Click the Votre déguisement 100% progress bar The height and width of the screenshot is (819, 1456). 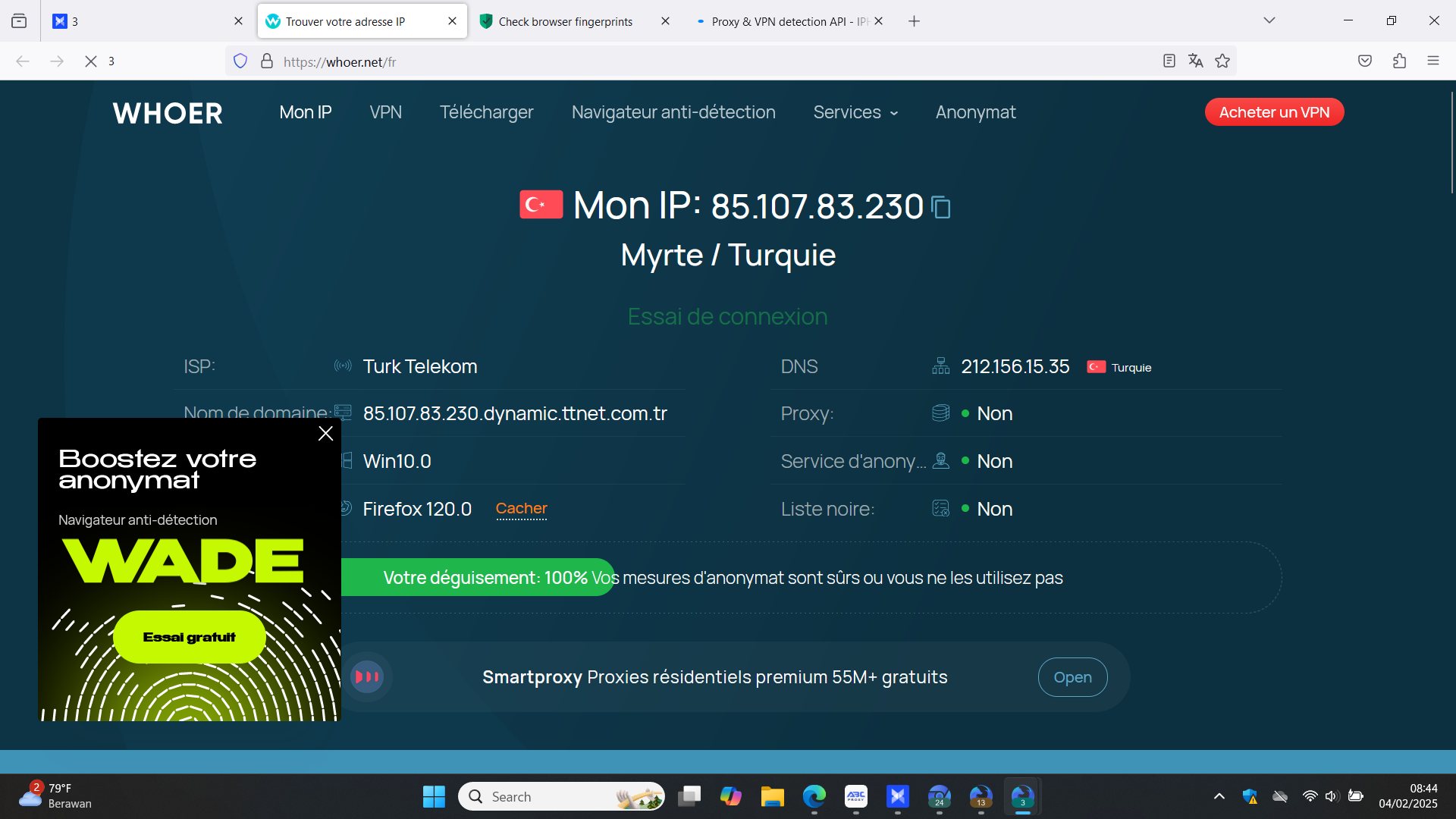[x=478, y=577]
